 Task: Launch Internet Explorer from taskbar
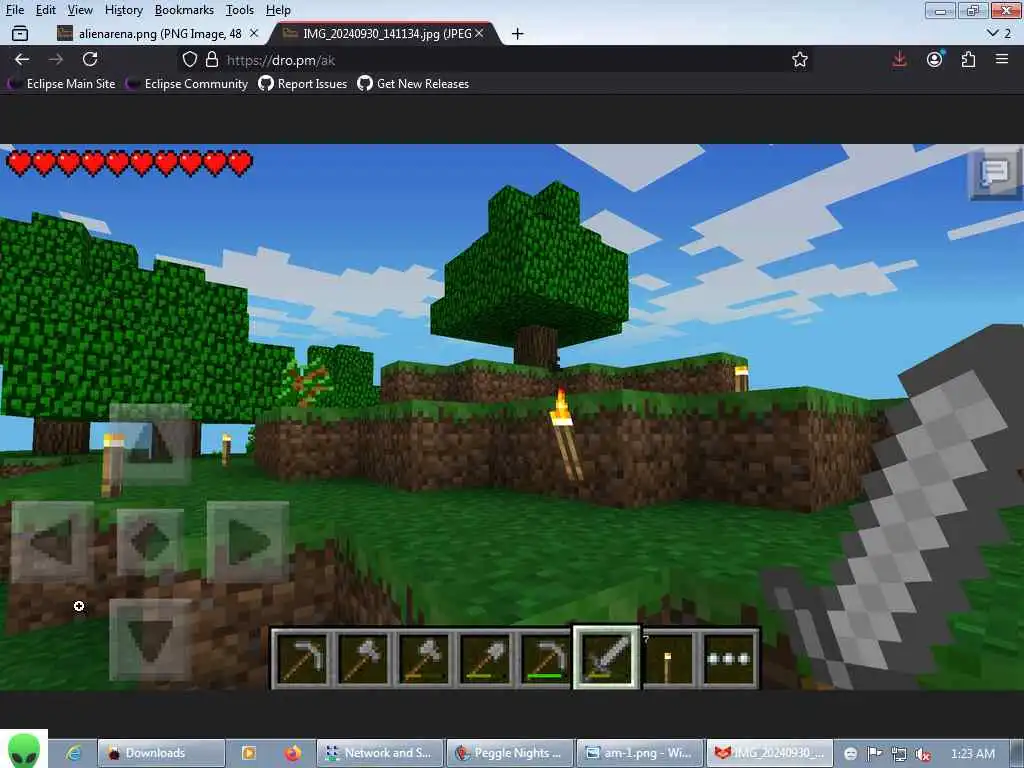[x=74, y=753]
